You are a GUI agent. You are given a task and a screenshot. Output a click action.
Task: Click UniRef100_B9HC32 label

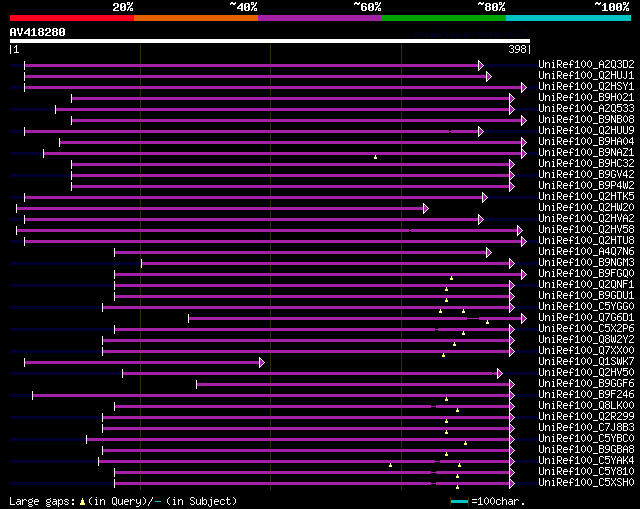click(x=586, y=164)
